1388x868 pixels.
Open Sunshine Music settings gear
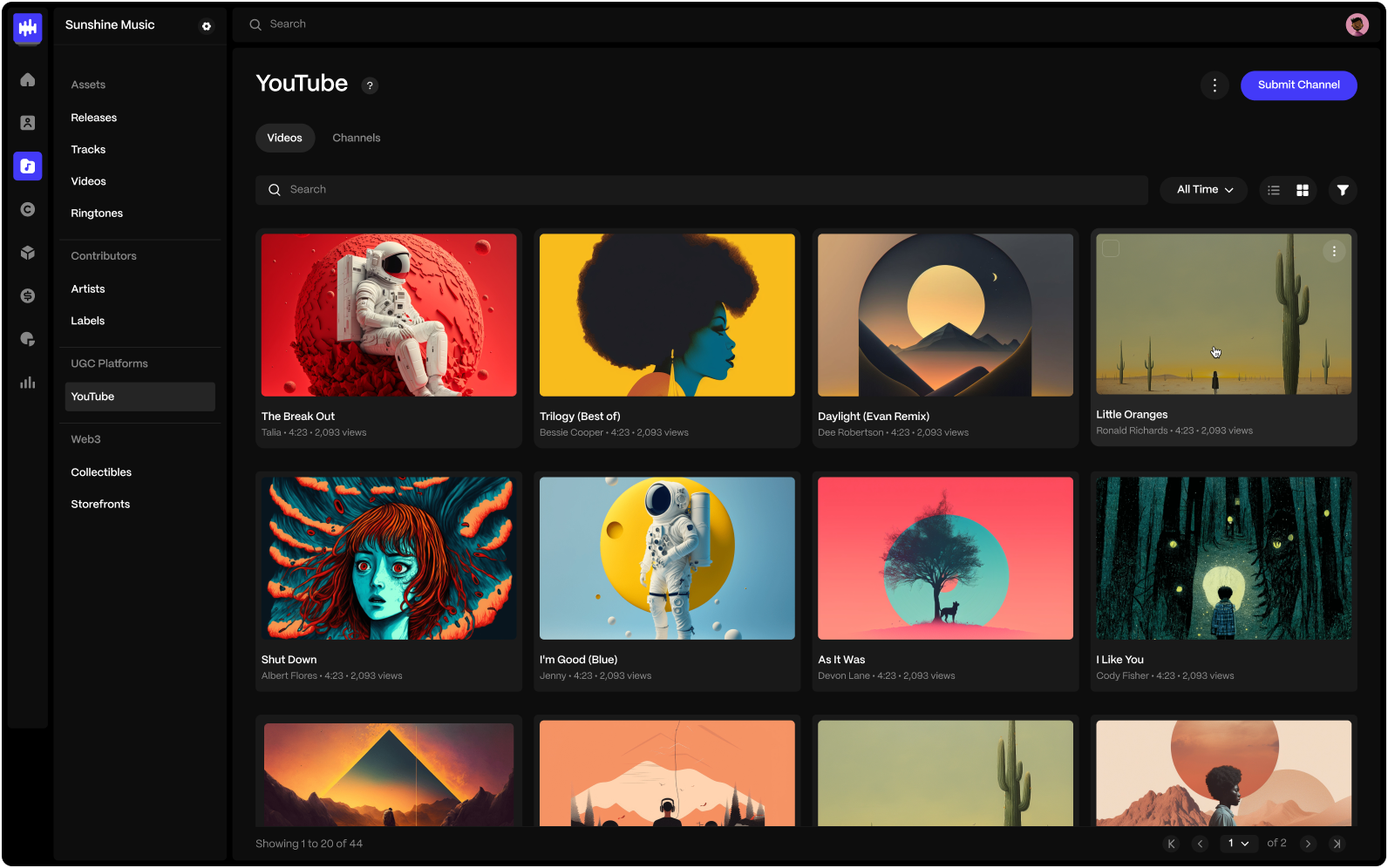tap(207, 26)
